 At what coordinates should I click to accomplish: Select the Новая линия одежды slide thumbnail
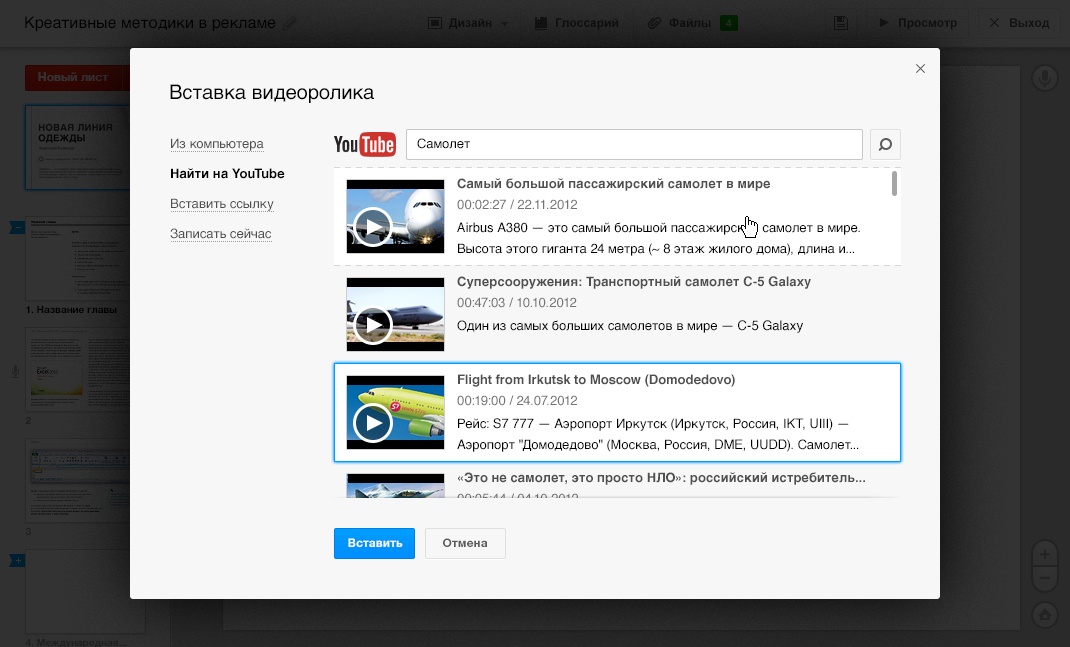point(77,147)
